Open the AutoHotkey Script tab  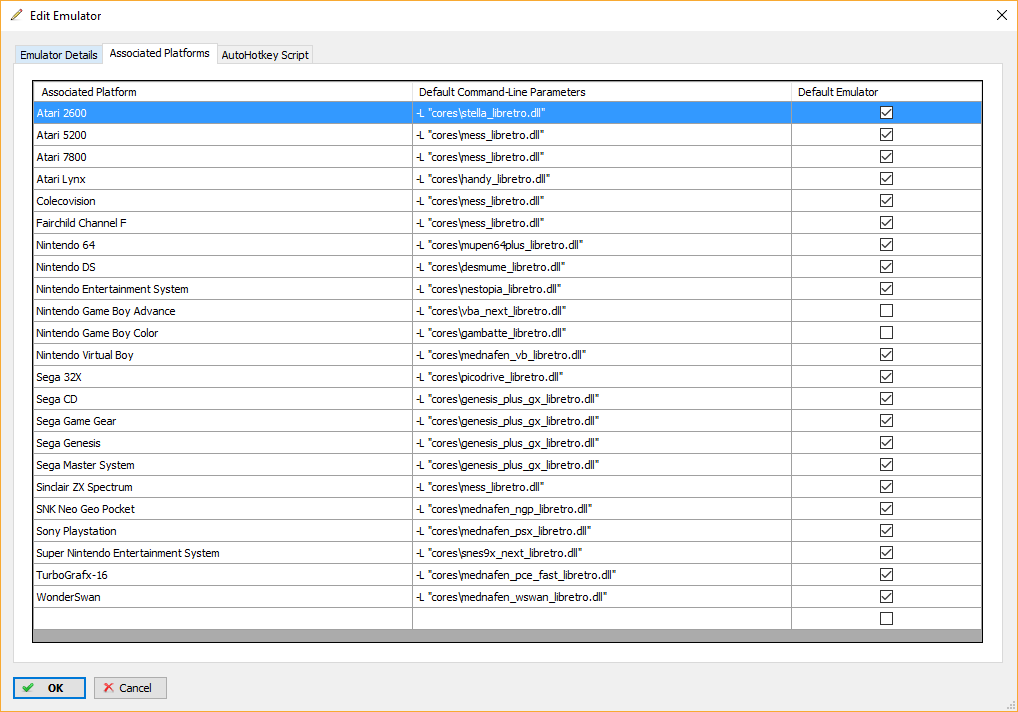[x=265, y=55]
